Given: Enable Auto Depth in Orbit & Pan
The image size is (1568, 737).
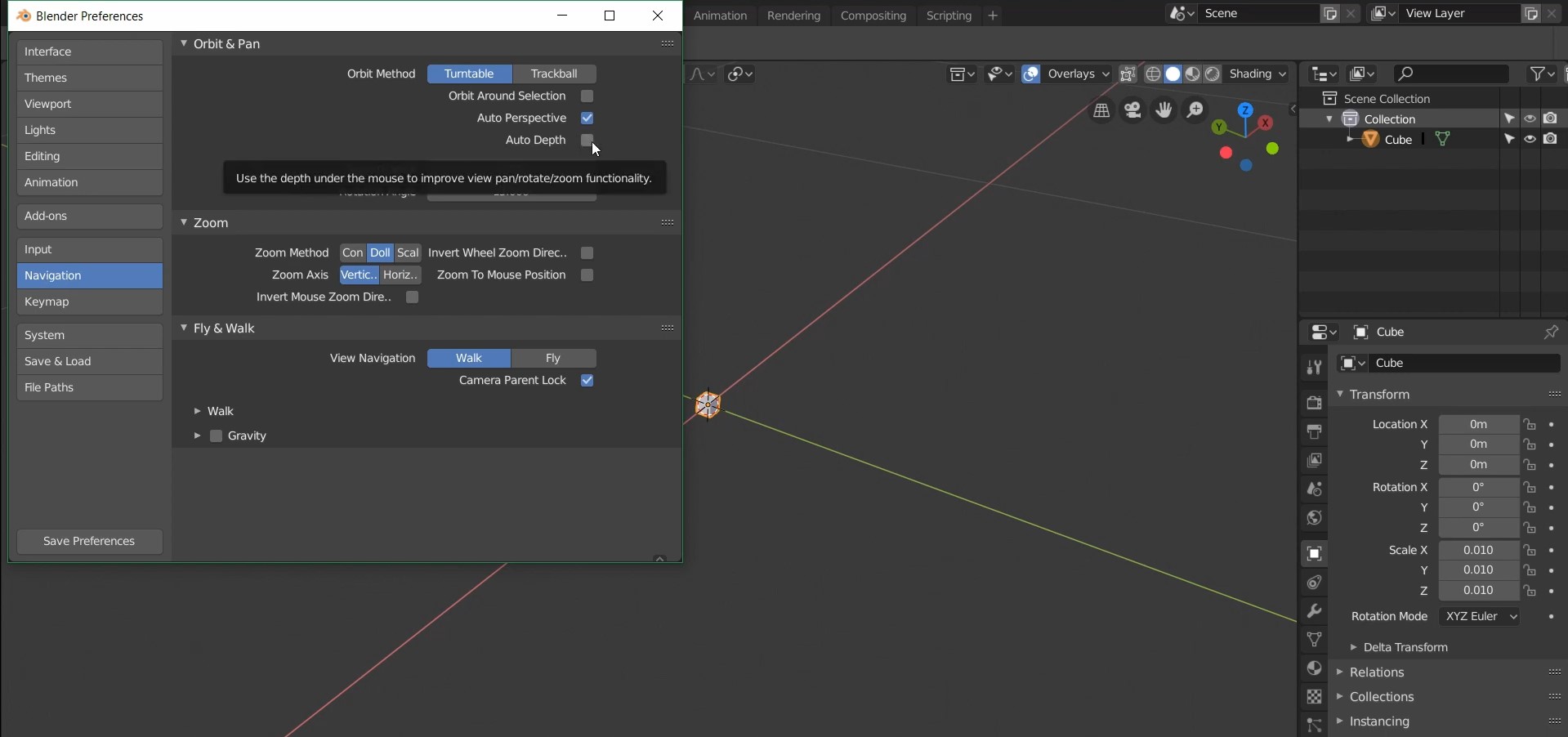Looking at the screenshot, I should (x=587, y=140).
